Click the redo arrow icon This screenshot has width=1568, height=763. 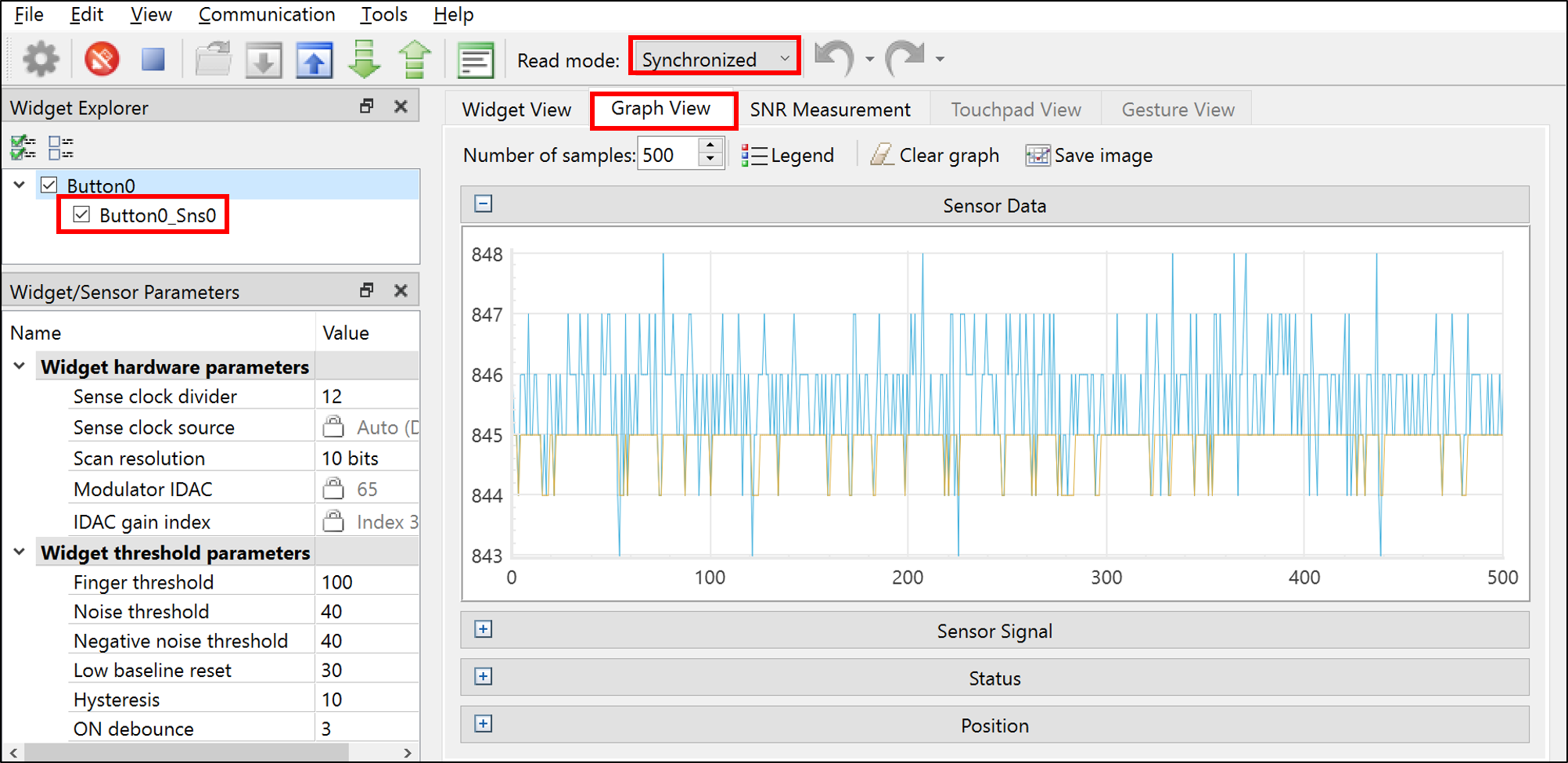point(904,59)
